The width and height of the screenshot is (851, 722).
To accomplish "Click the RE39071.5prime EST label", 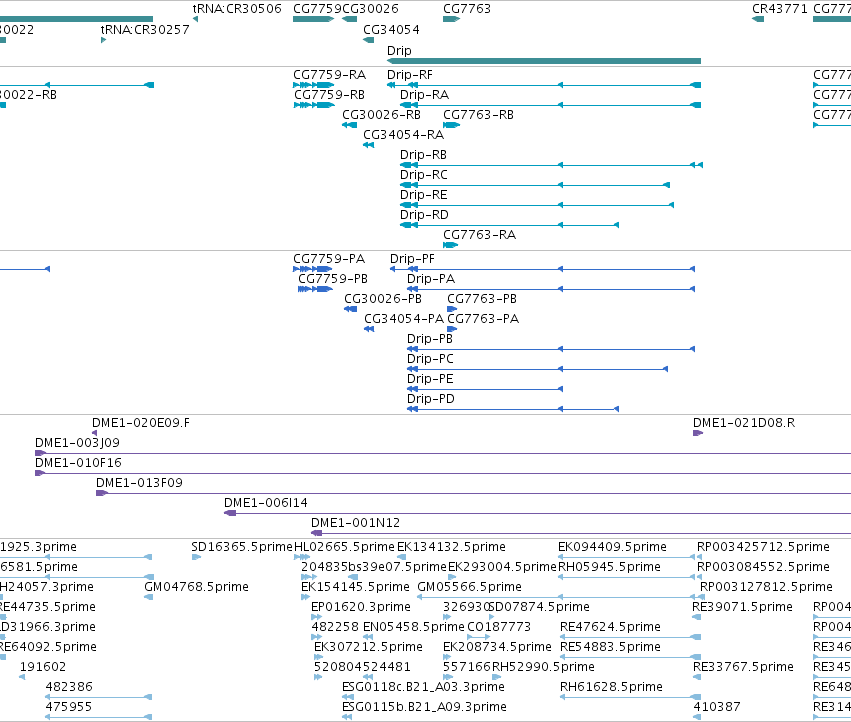I will pos(742,607).
